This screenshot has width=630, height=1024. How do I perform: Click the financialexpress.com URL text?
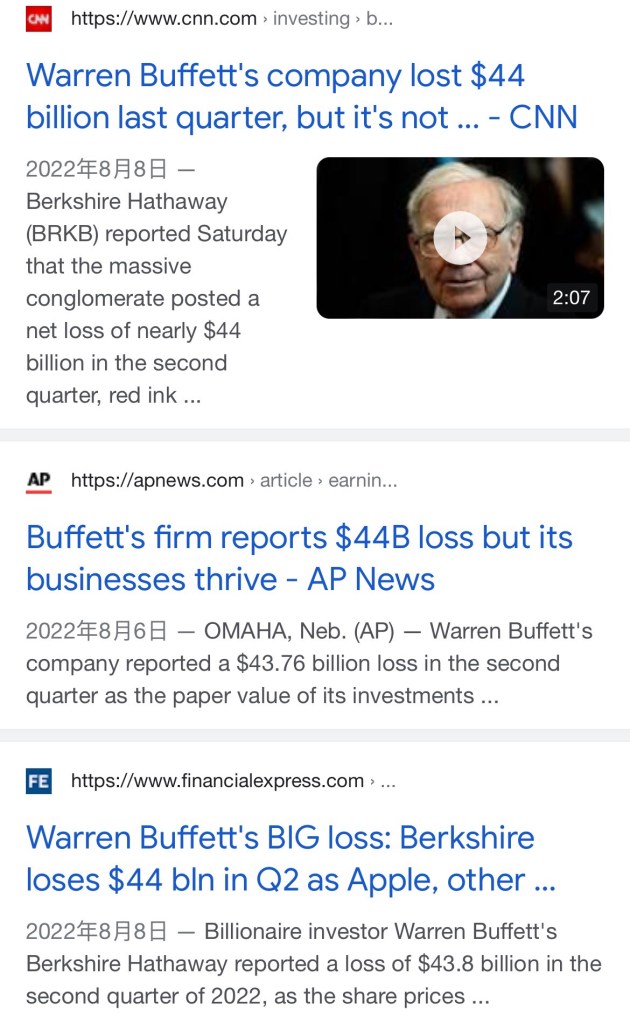click(x=217, y=781)
